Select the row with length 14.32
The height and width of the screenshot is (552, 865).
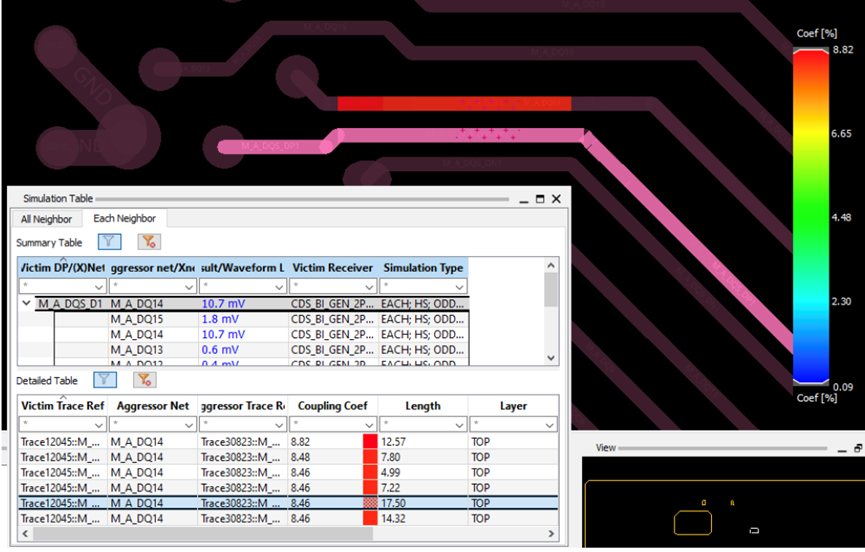click(x=289, y=518)
